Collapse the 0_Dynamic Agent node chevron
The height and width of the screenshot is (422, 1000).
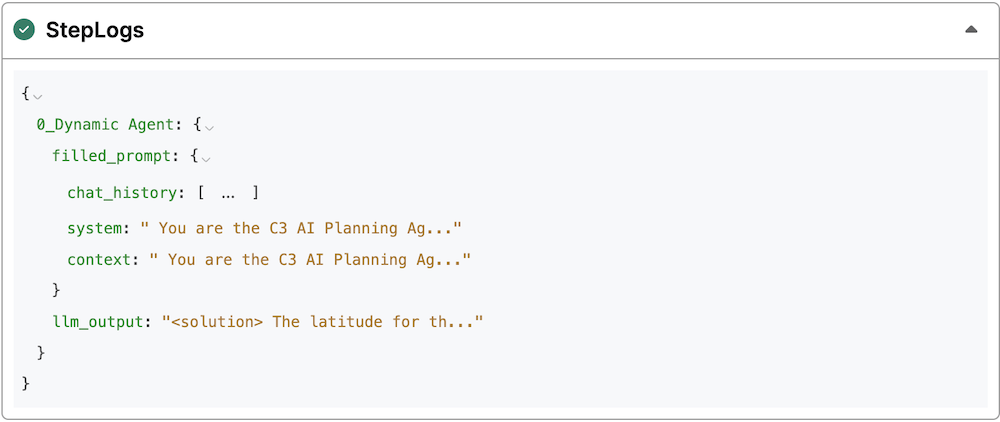[210, 127]
